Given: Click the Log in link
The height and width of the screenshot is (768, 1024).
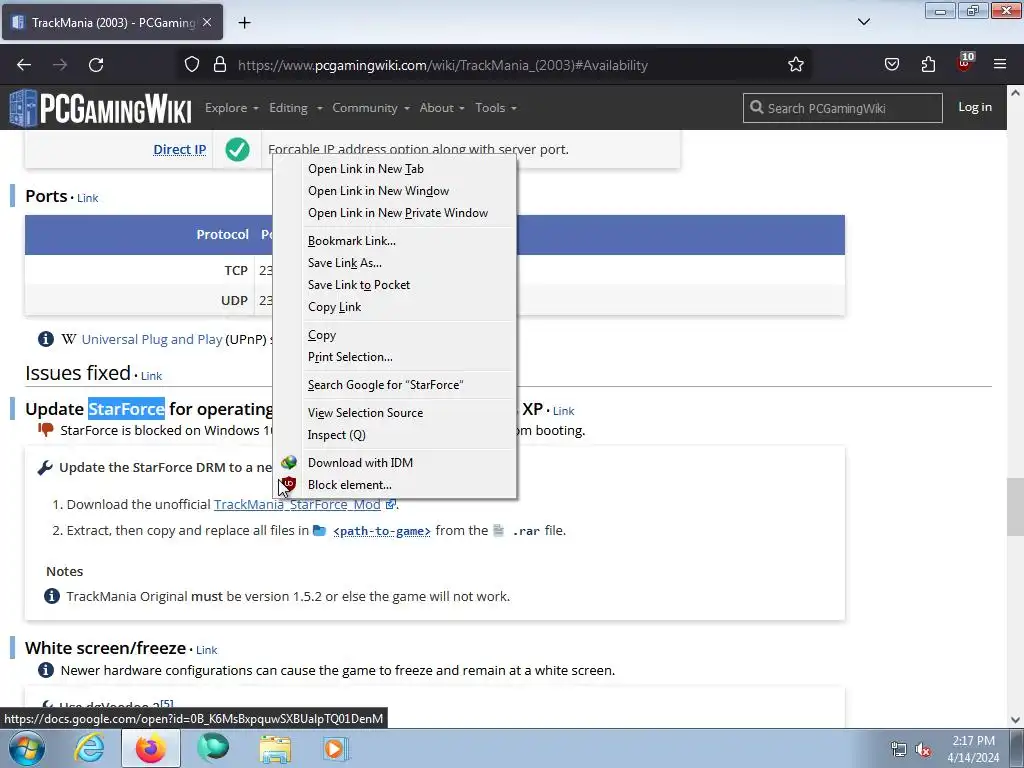Looking at the screenshot, I should click(x=974, y=107).
